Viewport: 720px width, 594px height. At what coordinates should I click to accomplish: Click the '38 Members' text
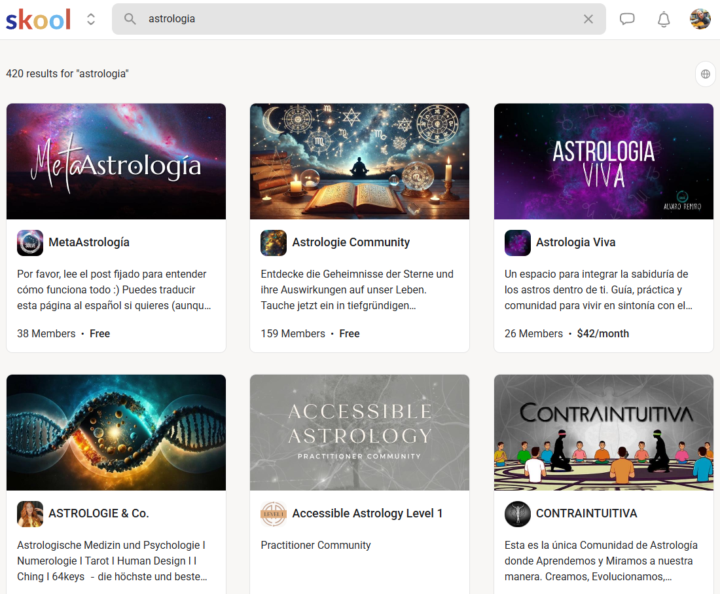click(46, 334)
